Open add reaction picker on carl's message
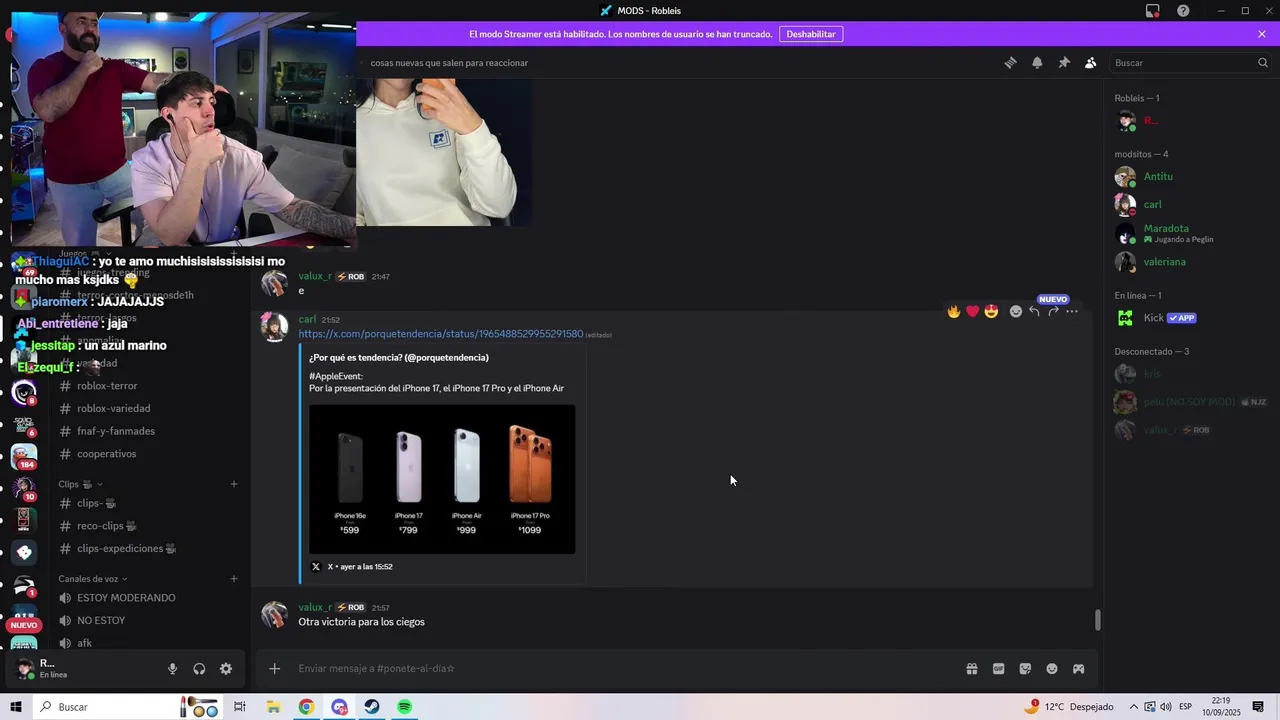Screen dimensions: 1280x720 click(x=1016, y=311)
